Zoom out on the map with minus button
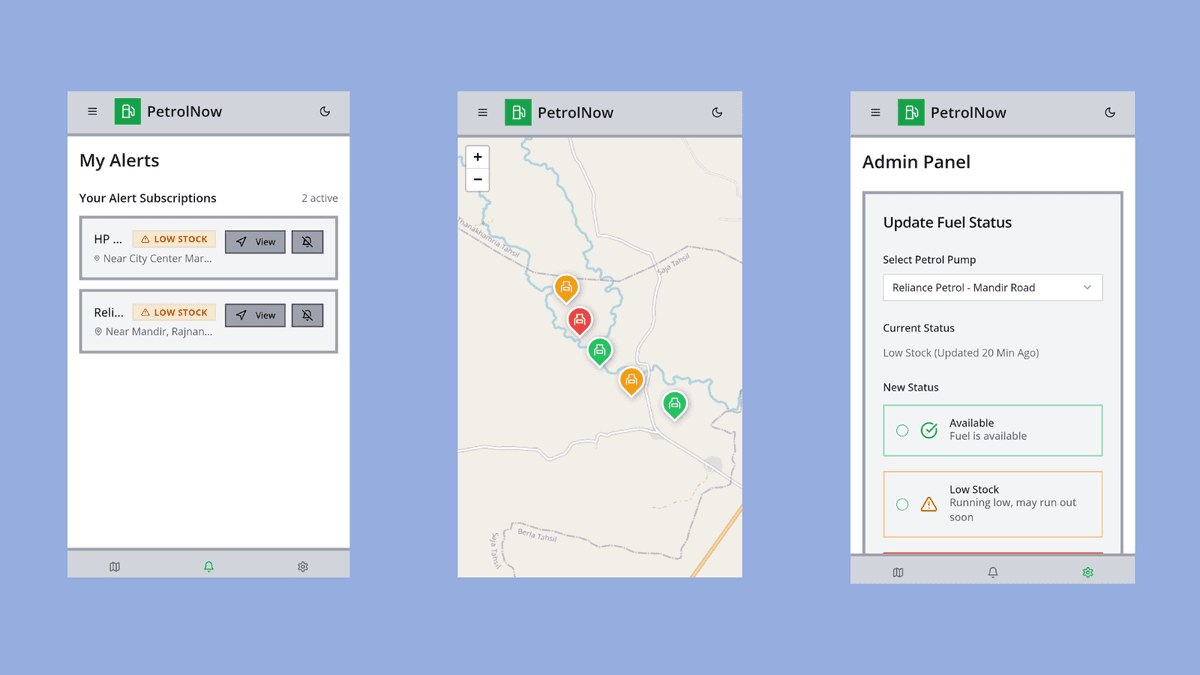Viewport: 1200px width, 675px height. click(477, 179)
